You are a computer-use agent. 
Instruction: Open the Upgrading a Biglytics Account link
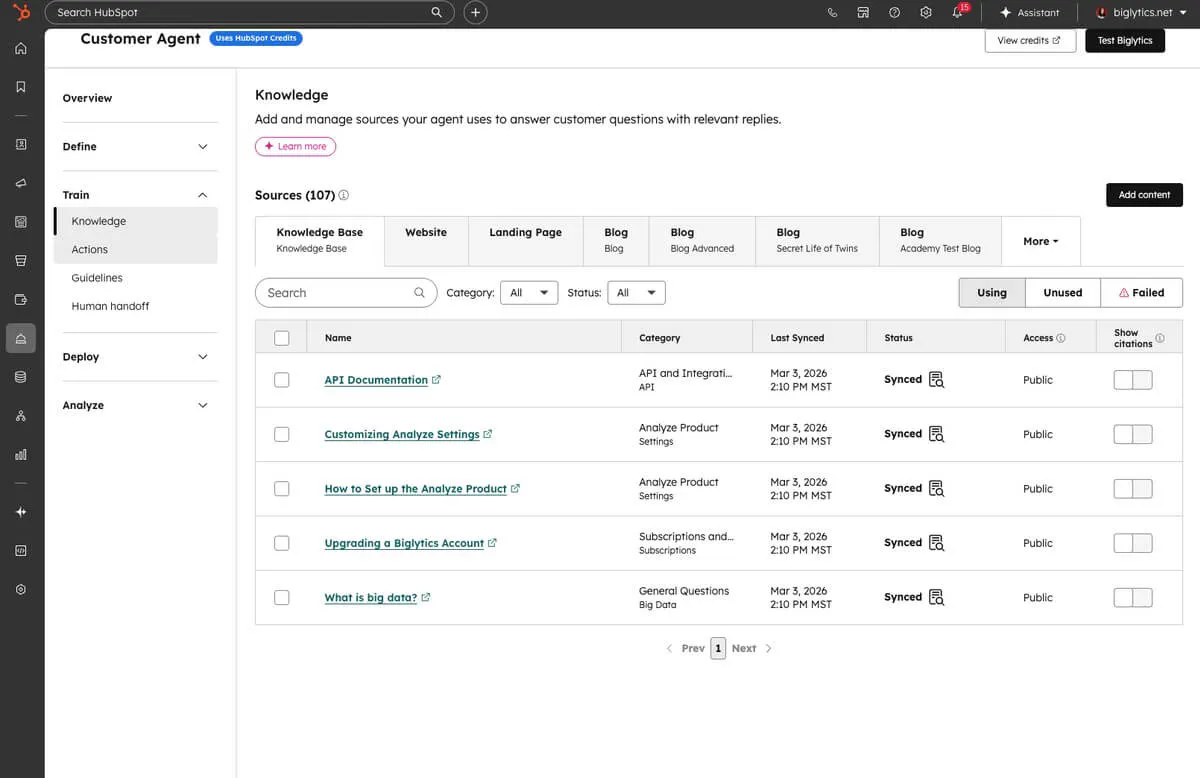404,543
